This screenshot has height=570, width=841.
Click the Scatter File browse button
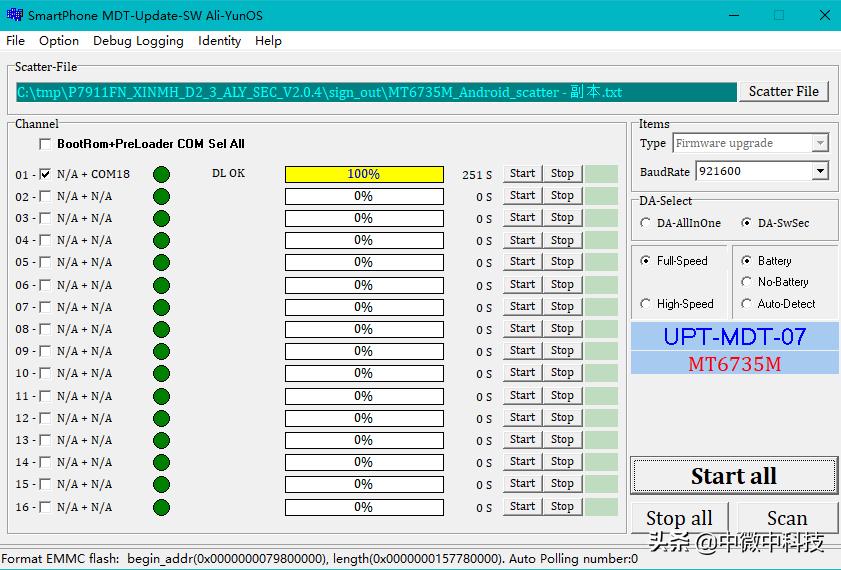pyautogui.click(x=783, y=91)
